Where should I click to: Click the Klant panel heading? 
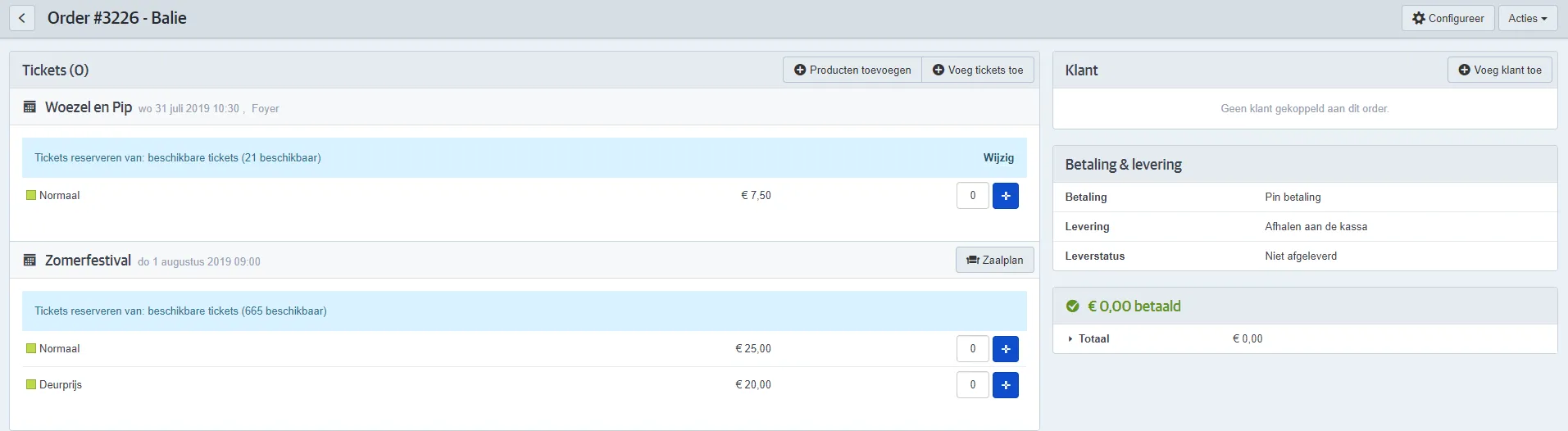point(1081,70)
